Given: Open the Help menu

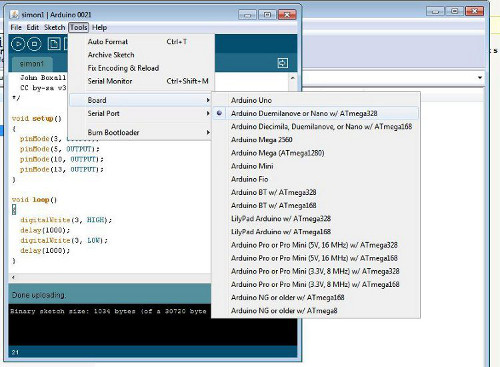Looking at the screenshot, I should click(99, 27).
